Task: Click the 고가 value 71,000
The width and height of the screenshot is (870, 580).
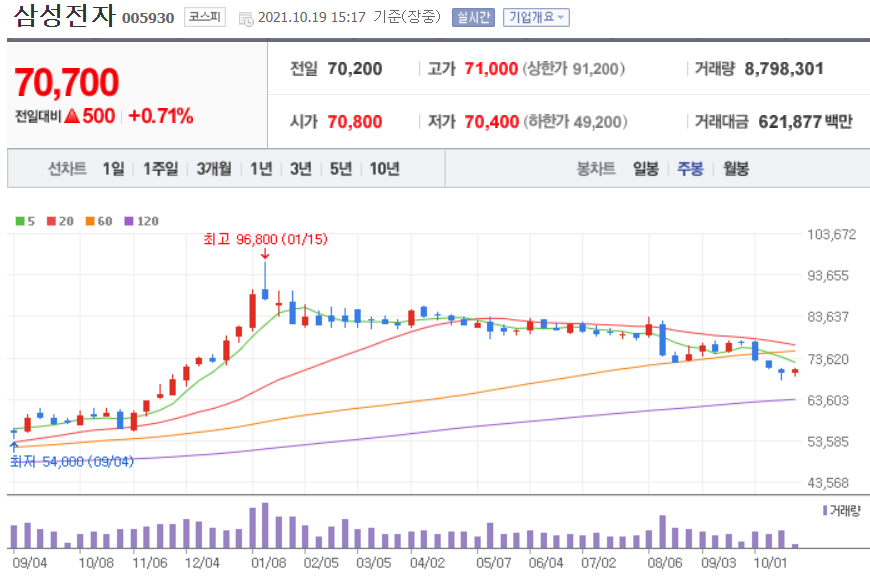Action: (491, 69)
